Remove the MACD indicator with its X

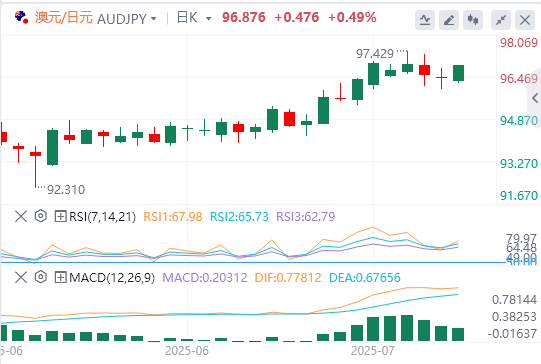pyautogui.click(x=21, y=277)
